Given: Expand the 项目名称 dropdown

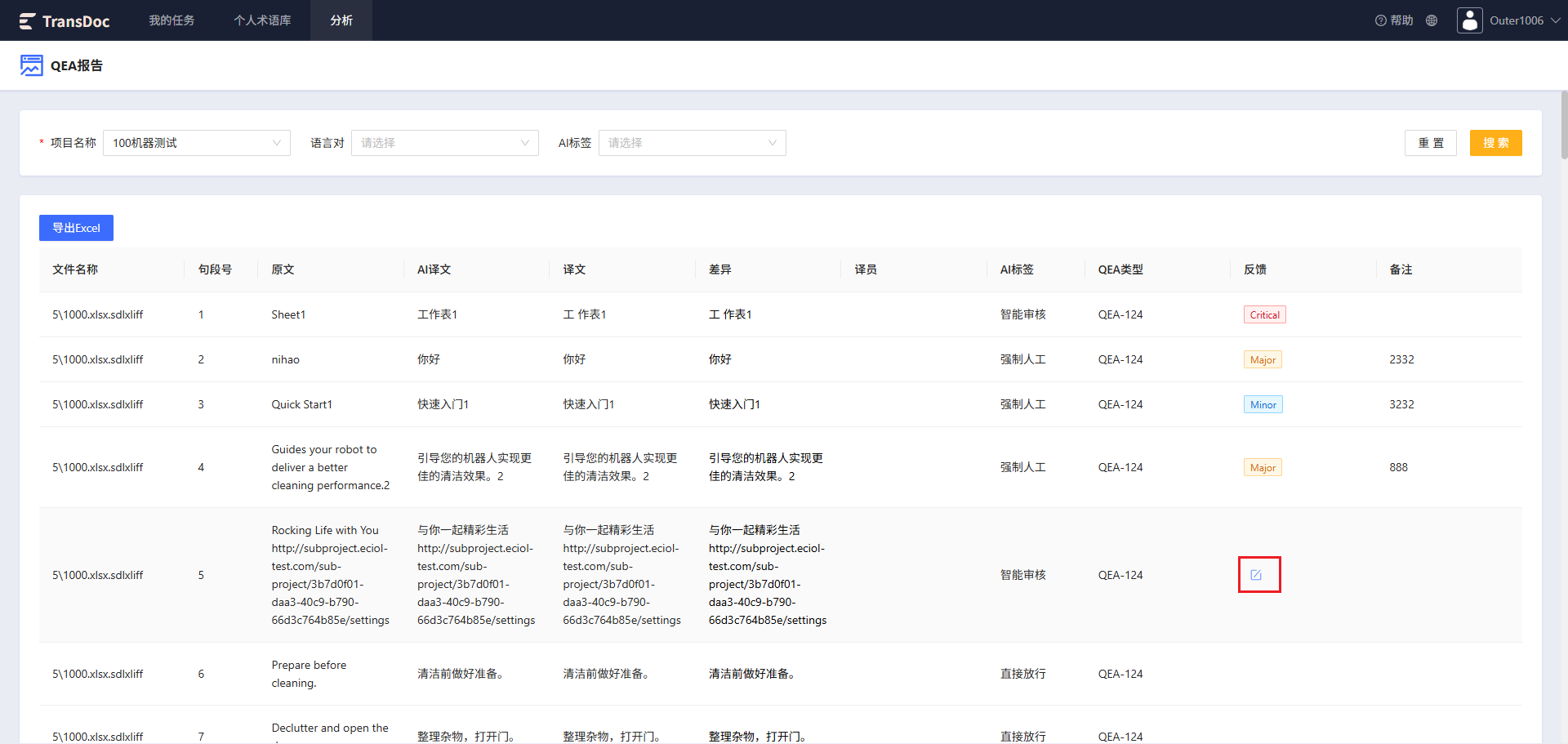Looking at the screenshot, I should click(197, 143).
